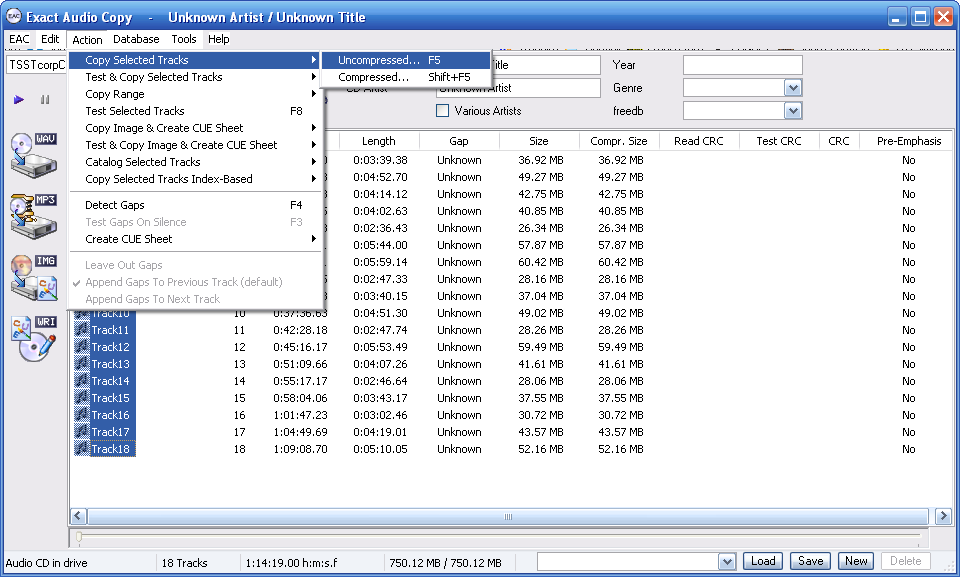Click the WAV uncompressed copy icon
The height and width of the screenshot is (577, 960).
(x=34, y=155)
